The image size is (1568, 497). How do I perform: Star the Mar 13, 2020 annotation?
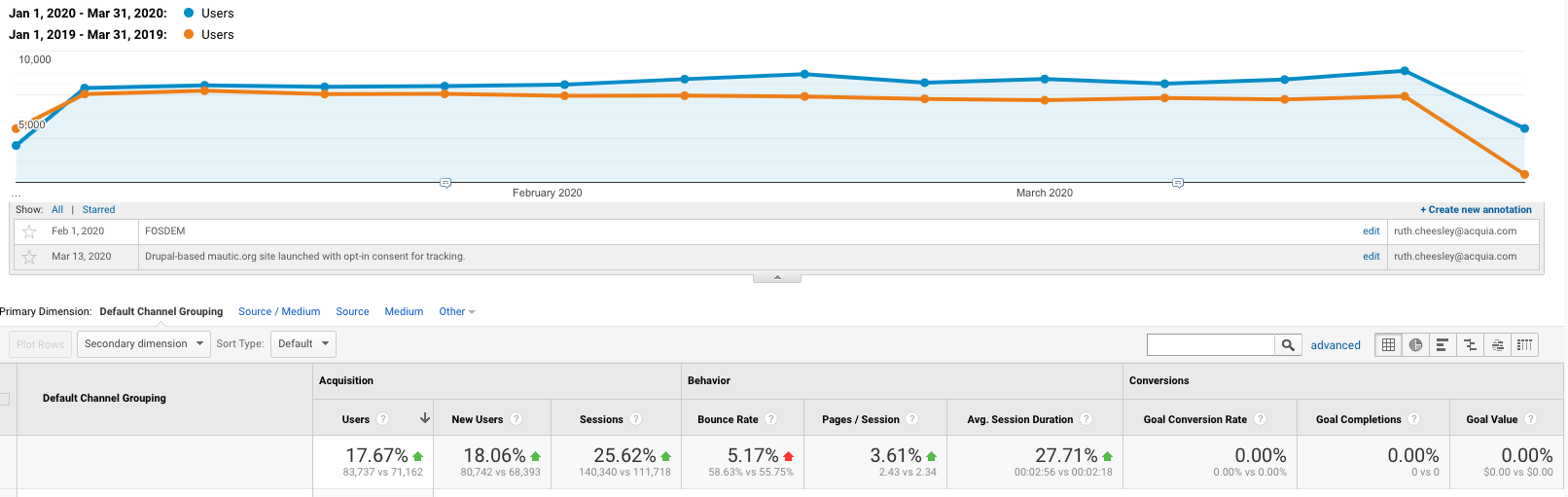click(29, 257)
